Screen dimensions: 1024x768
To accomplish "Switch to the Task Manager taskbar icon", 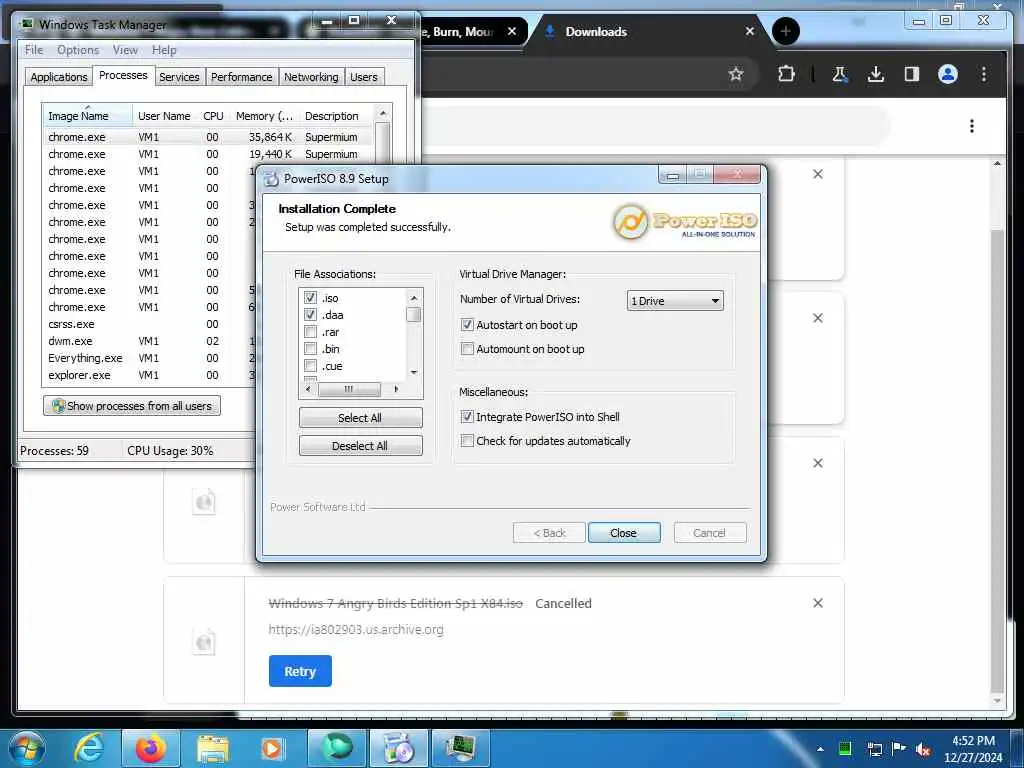I will [x=460, y=748].
